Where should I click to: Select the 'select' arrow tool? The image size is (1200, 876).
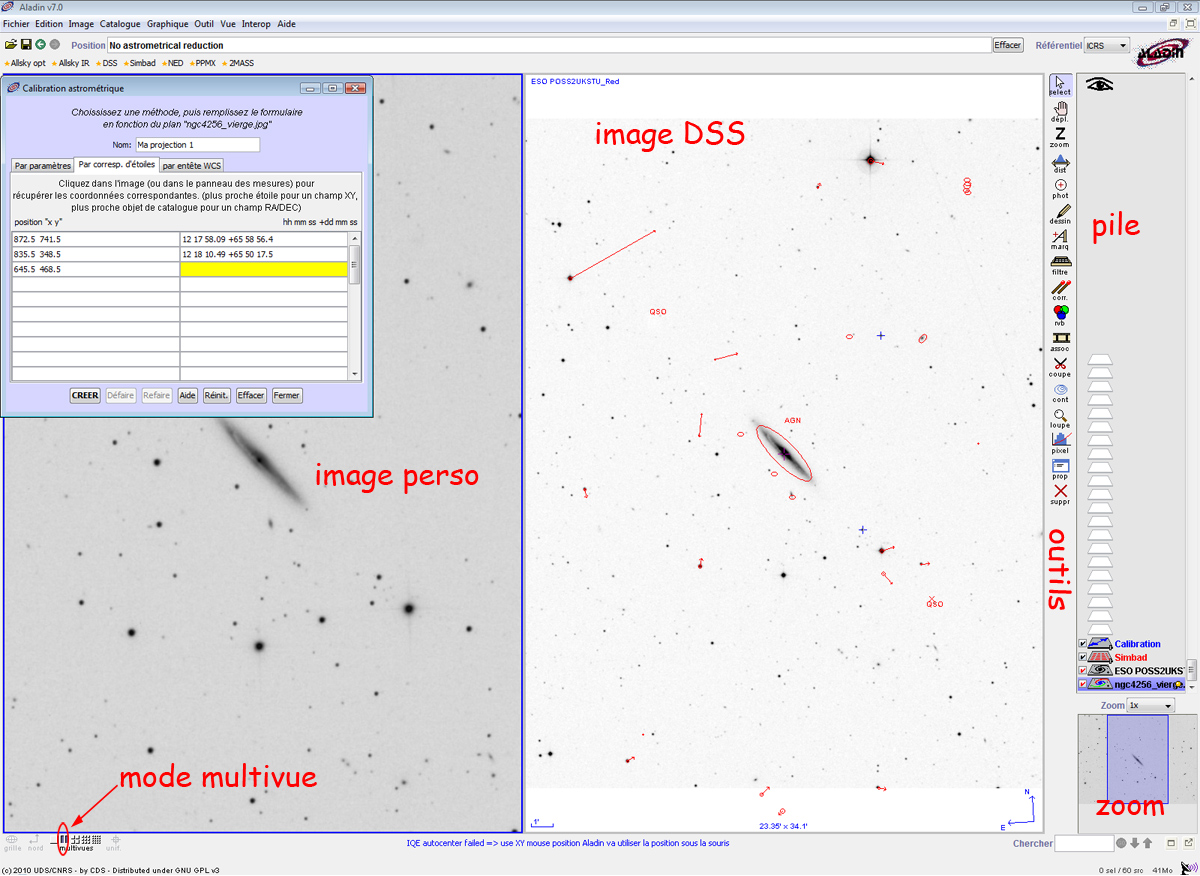pyautogui.click(x=1060, y=84)
